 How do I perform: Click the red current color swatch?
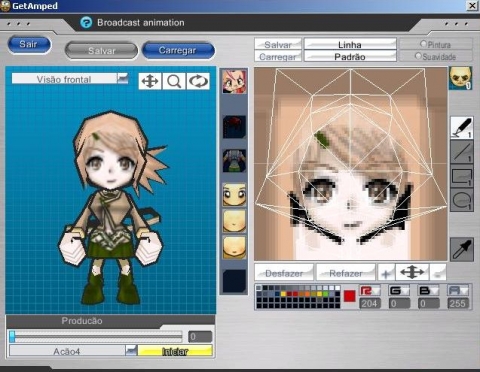[349, 296]
